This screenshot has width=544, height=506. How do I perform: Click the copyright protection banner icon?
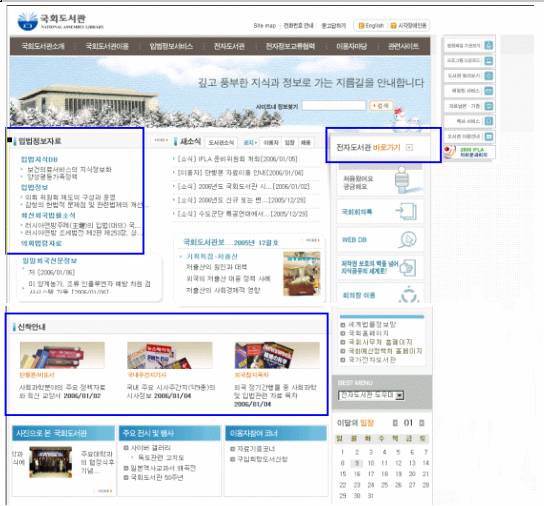click(x=408, y=268)
